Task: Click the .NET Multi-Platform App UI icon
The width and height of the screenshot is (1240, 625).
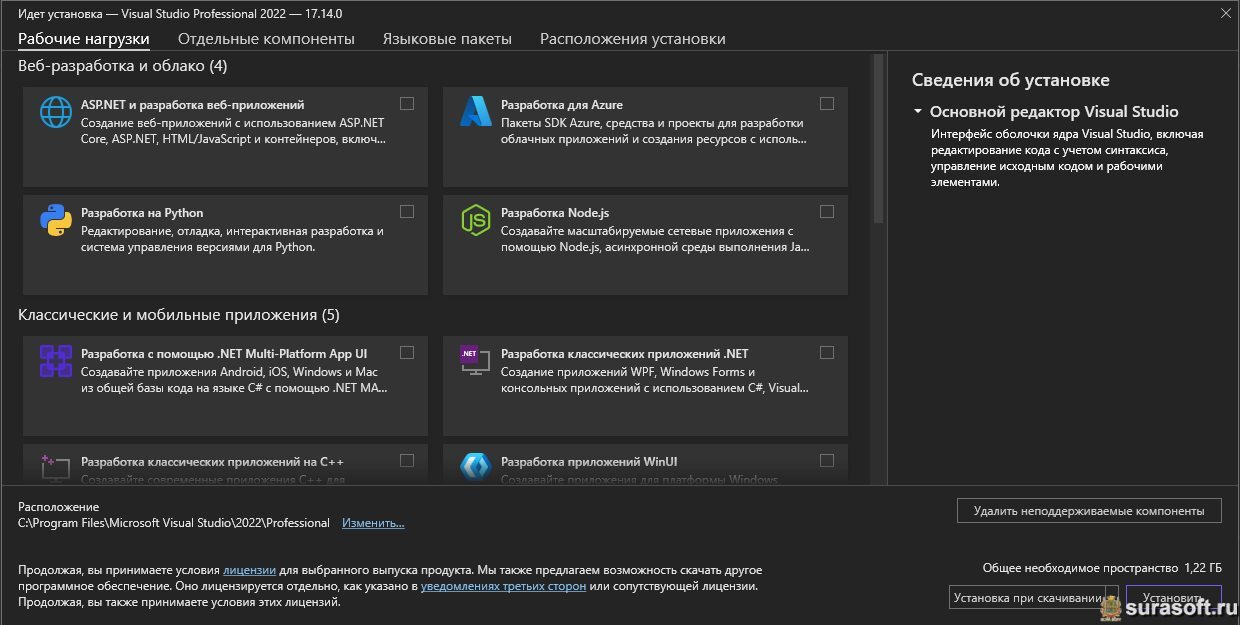Action: coord(55,361)
